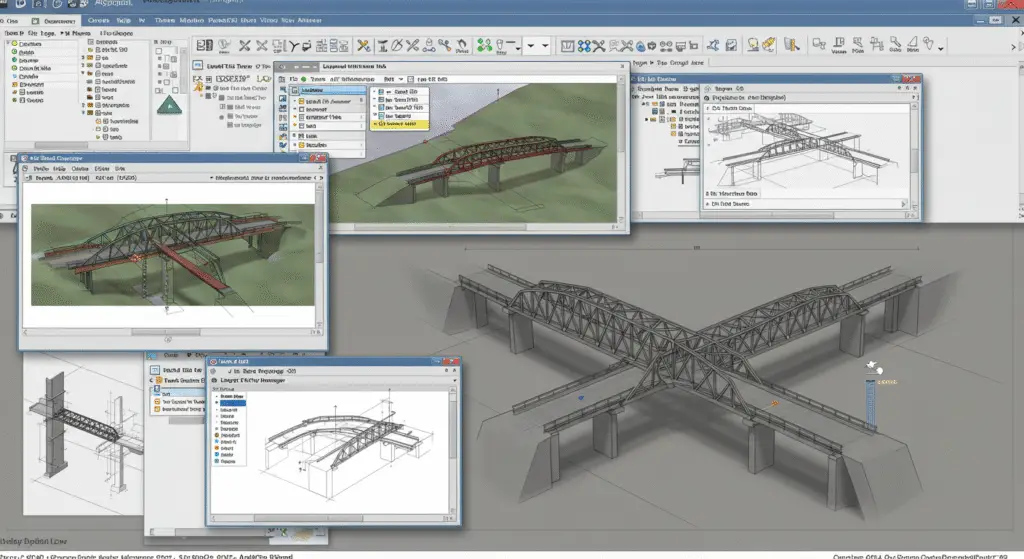Click the triangle shape tool near the toolbar end
The height and width of the screenshot is (559, 1024).
(x=913, y=42)
